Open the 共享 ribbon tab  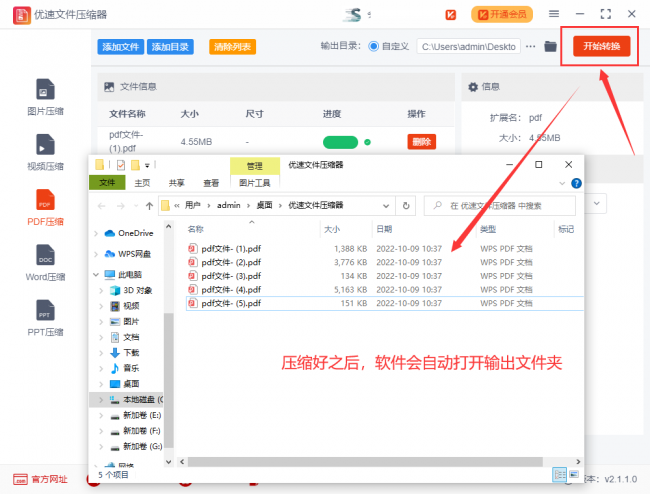177,183
